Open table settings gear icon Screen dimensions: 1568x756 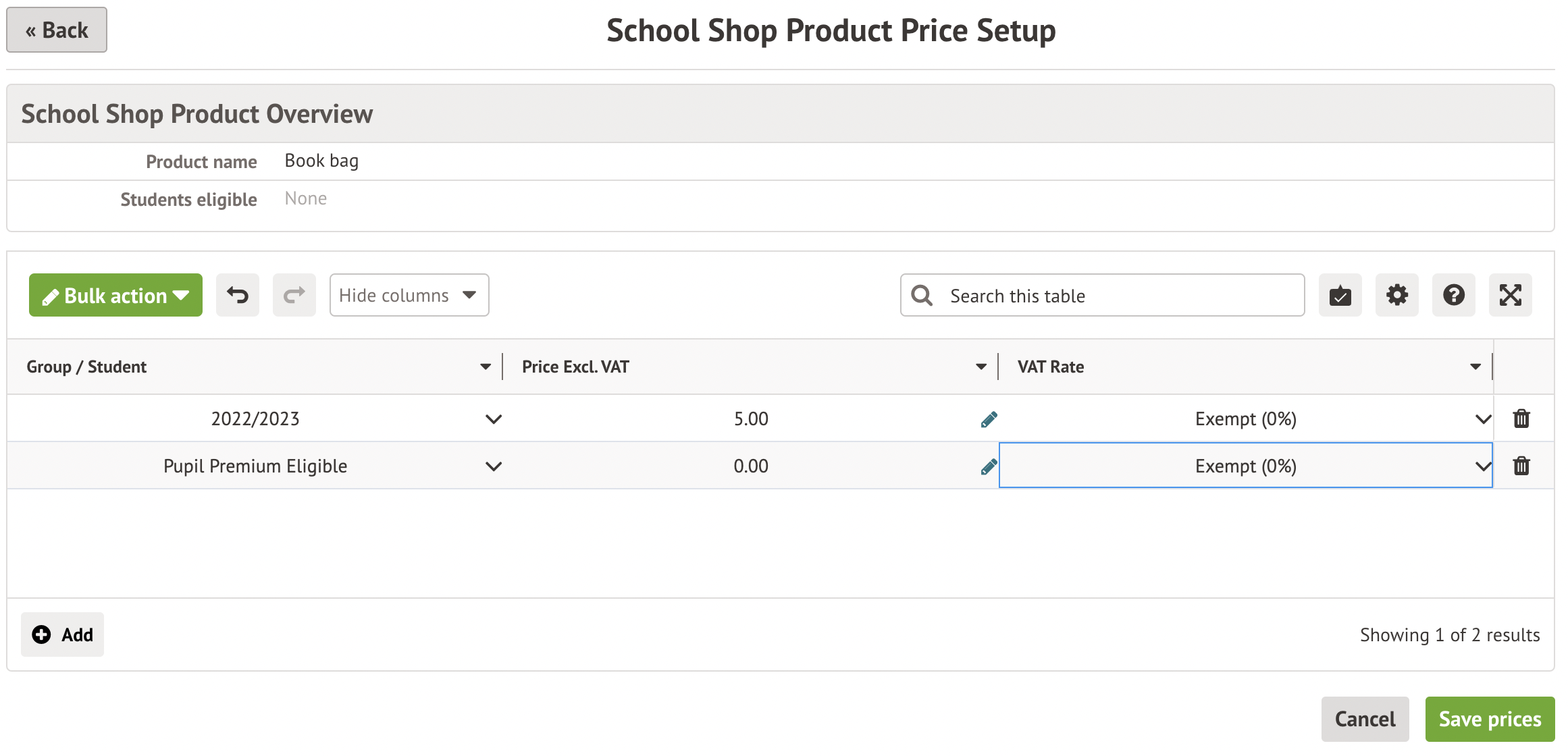coord(1396,295)
